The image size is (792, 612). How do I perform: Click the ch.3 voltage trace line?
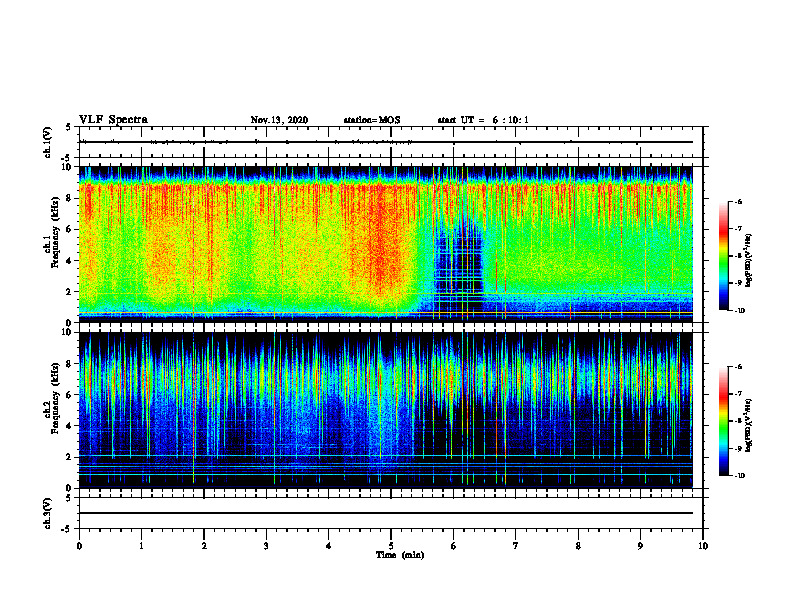pyautogui.click(x=386, y=513)
